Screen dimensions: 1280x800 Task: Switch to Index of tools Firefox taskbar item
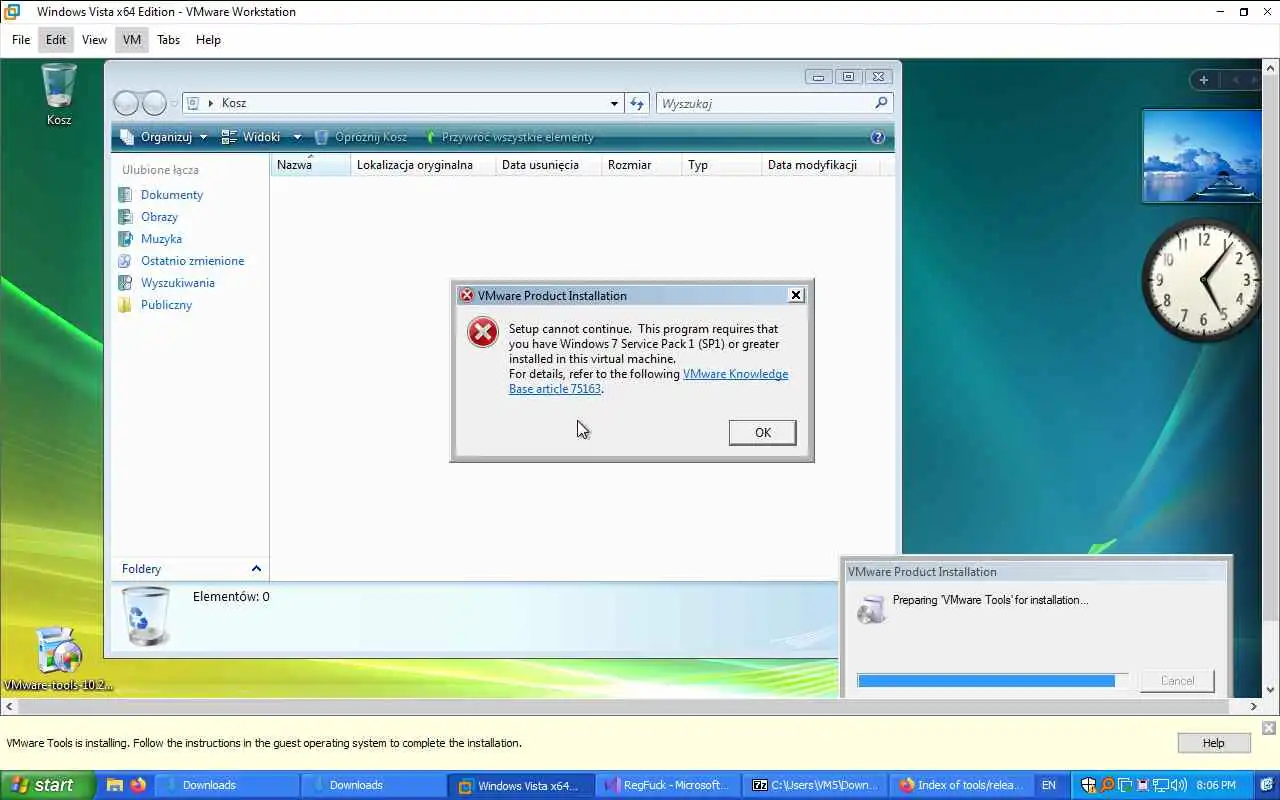click(x=962, y=785)
